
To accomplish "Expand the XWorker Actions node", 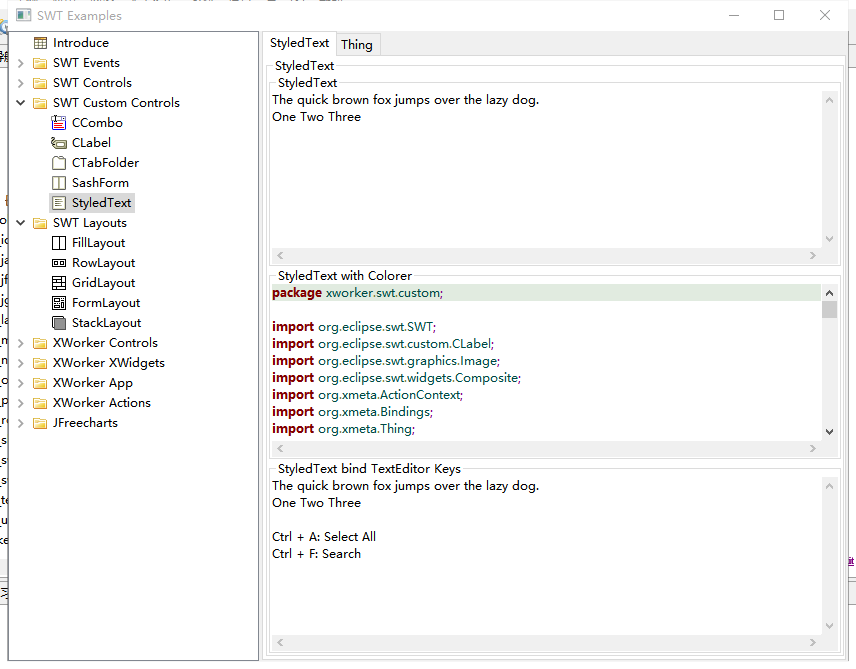I will 21,404.
